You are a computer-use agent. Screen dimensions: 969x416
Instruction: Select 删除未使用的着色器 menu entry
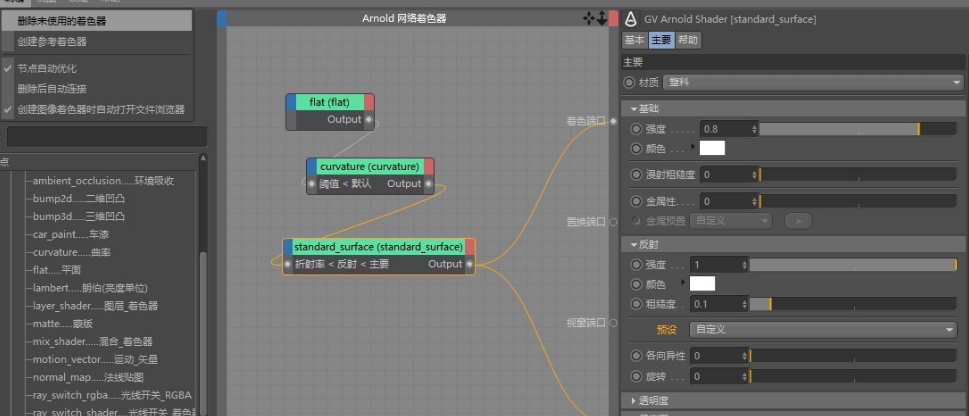click(96, 21)
